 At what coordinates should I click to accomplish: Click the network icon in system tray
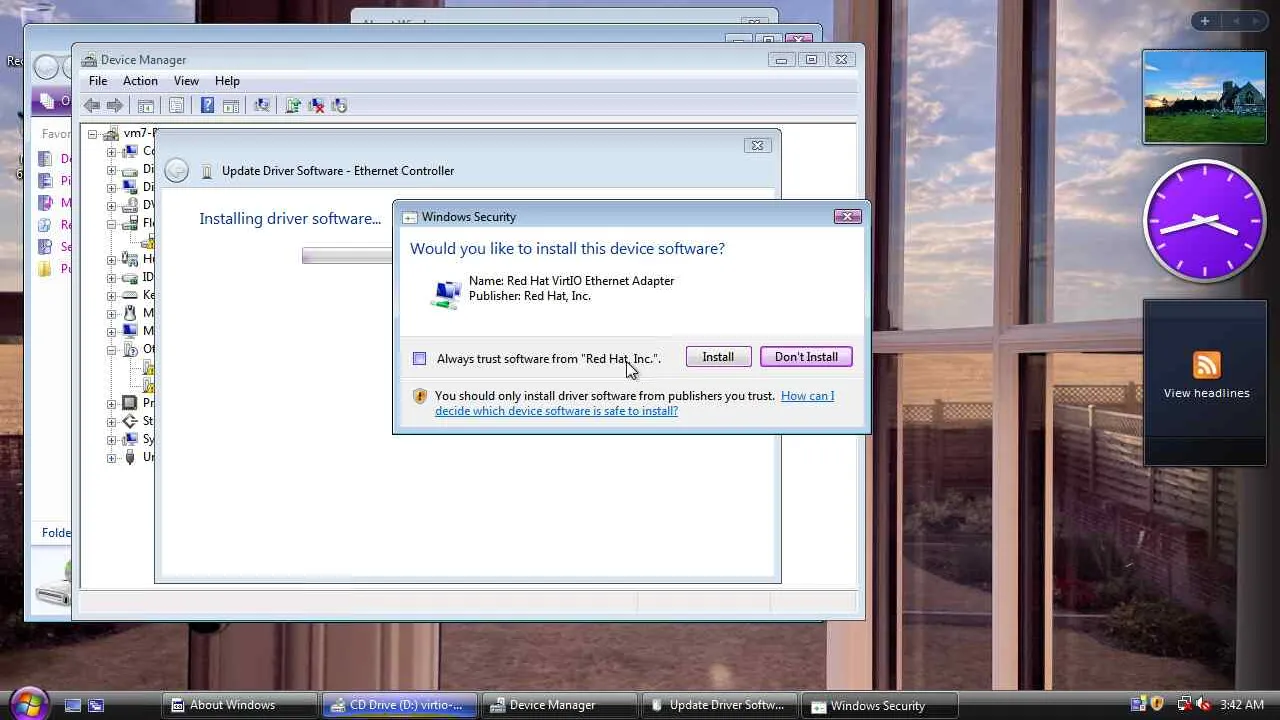pos(1183,705)
